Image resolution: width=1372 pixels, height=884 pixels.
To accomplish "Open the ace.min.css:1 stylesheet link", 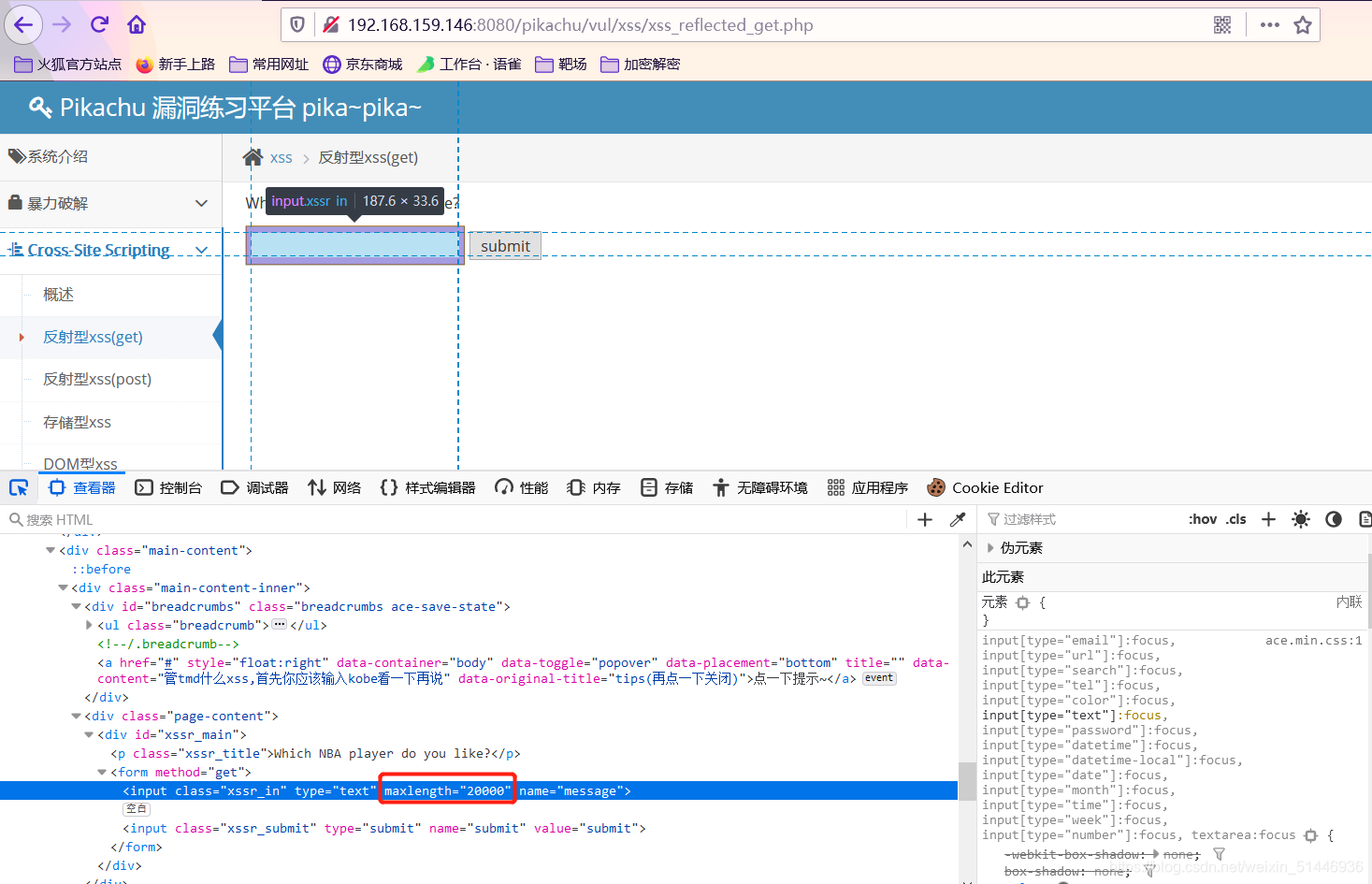I will pyautogui.click(x=1313, y=641).
